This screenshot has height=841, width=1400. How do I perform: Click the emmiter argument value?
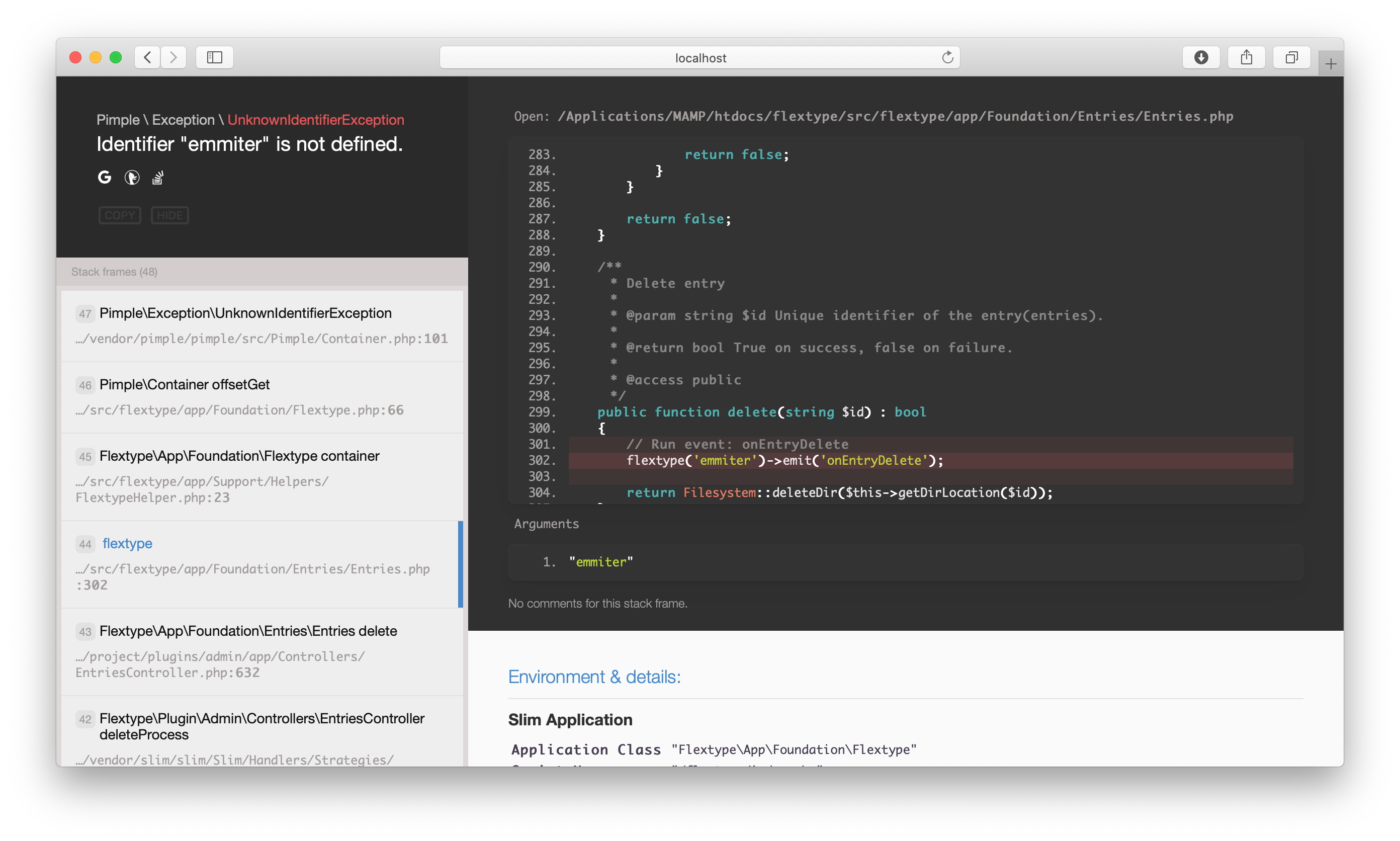[x=600, y=562]
